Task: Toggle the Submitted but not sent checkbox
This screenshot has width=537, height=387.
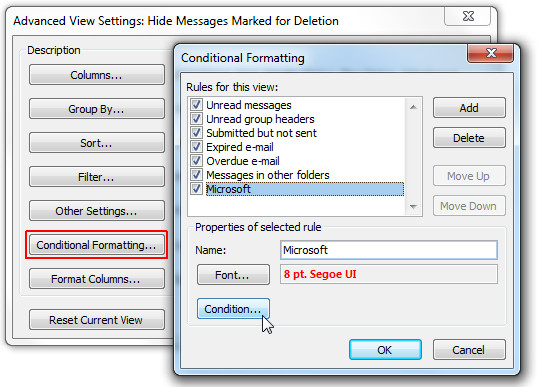Action: 196,133
